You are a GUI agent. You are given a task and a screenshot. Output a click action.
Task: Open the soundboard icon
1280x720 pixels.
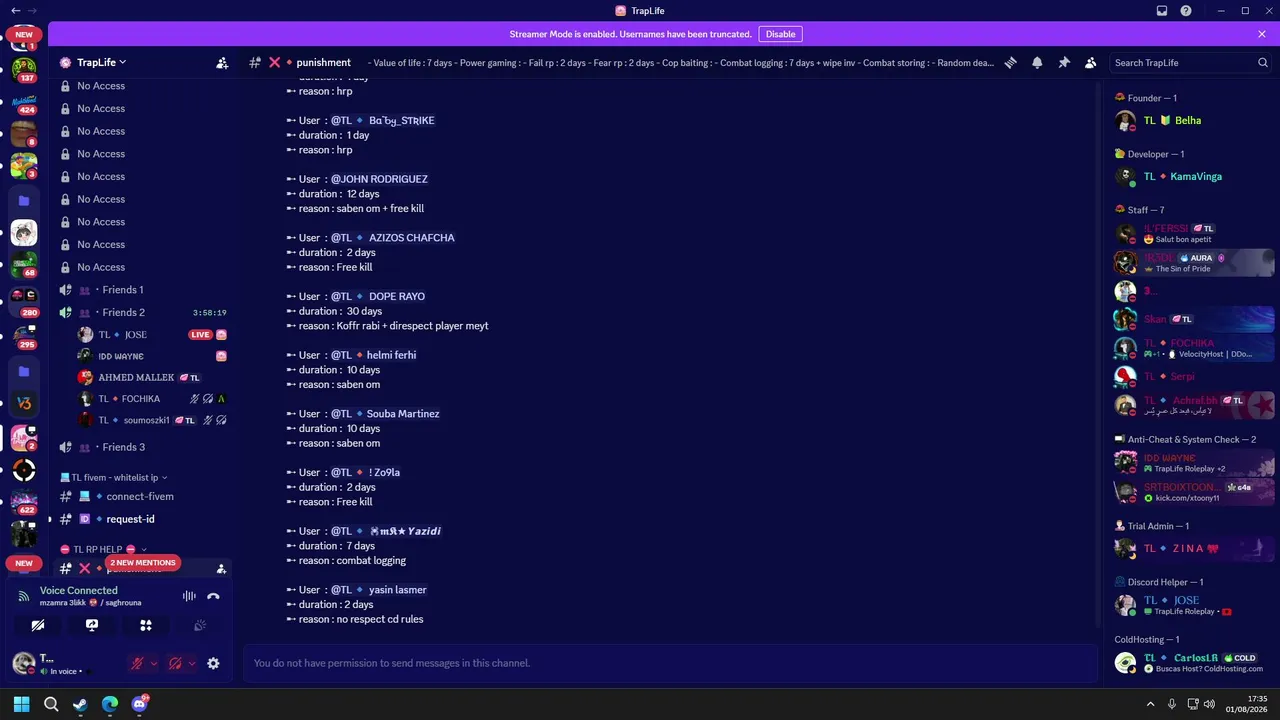click(x=200, y=625)
